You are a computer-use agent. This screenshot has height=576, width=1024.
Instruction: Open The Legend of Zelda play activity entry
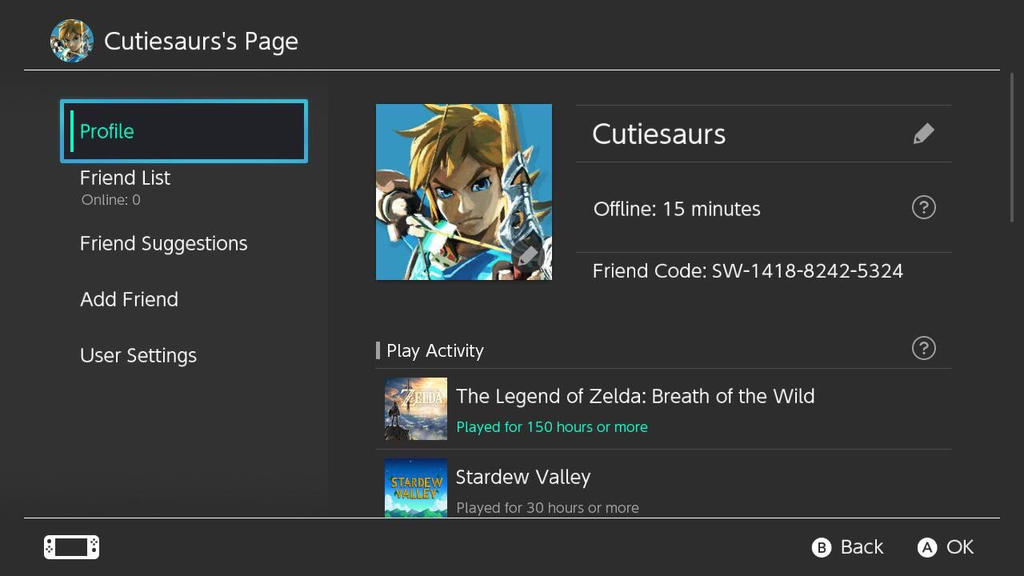tap(634, 396)
